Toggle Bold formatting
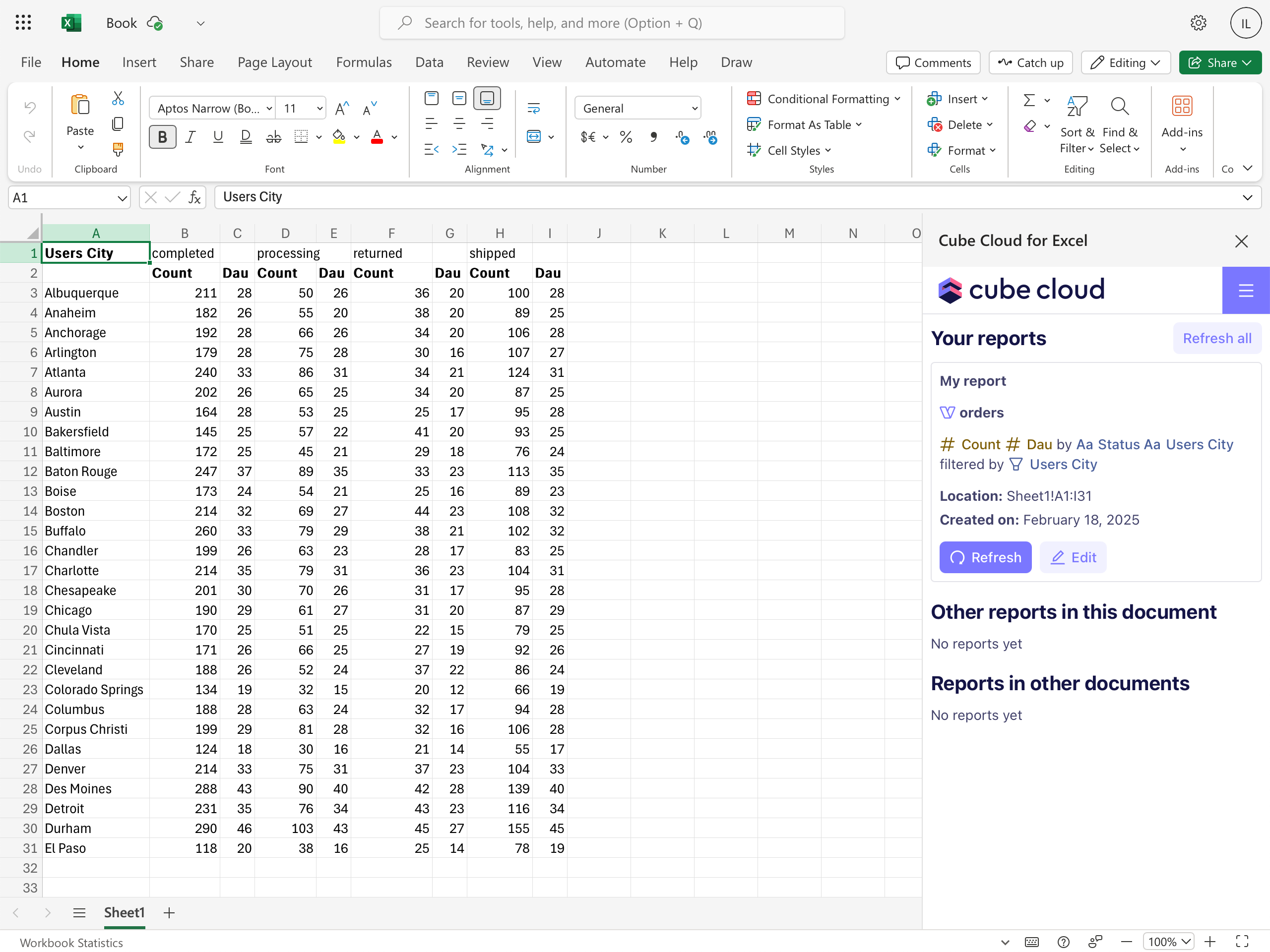Screen dimensions: 1270x952 click(x=163, y=137)
